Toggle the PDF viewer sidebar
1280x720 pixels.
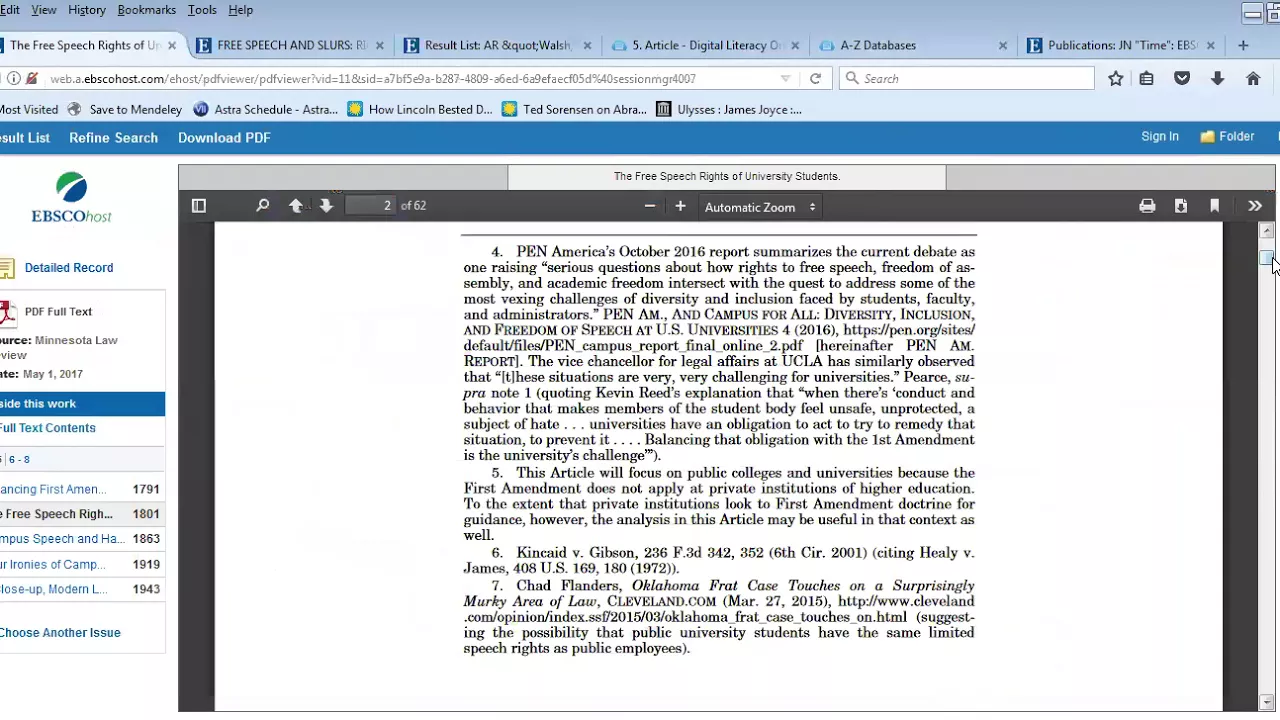[x=199, y=206]
